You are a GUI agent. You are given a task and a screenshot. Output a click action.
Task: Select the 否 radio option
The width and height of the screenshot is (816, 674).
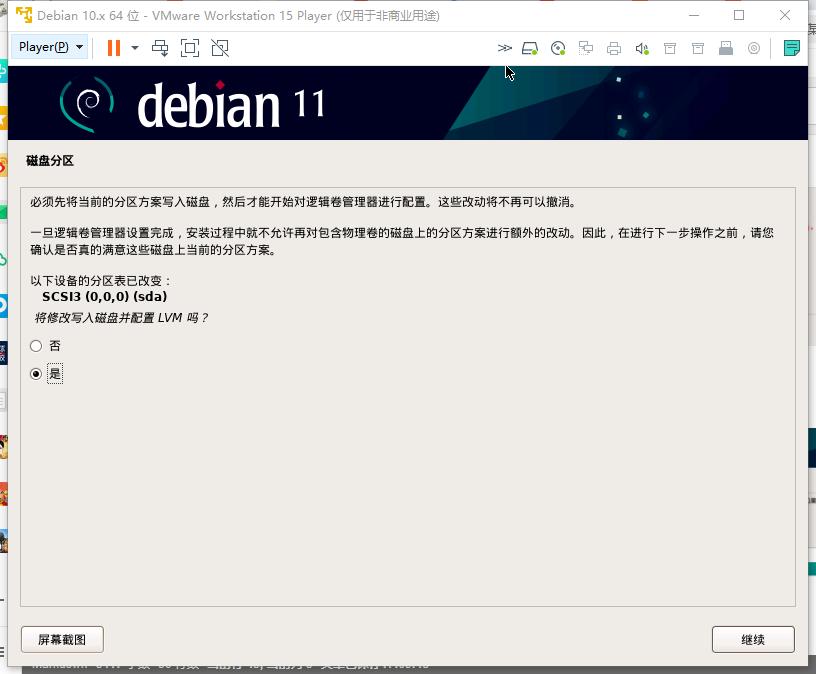pos(36,346)
